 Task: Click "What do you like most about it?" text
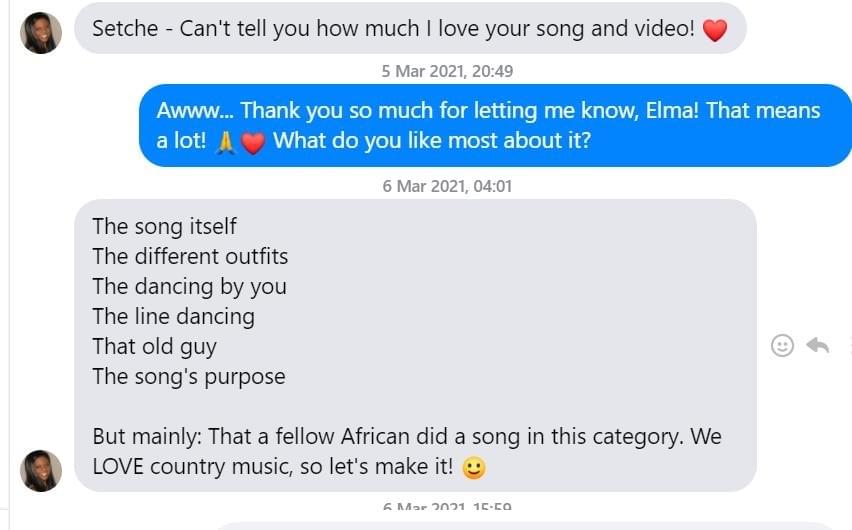(x=432, y=141)
